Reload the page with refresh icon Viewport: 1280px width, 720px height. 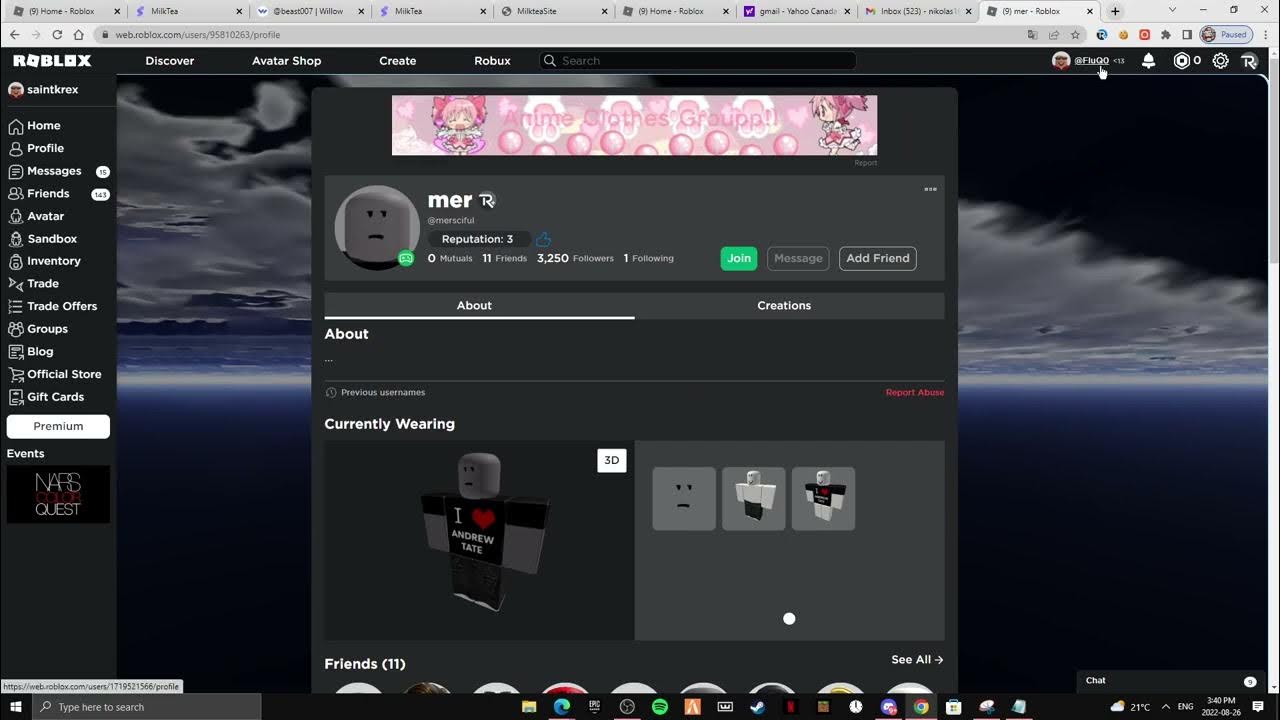(57, 35)
